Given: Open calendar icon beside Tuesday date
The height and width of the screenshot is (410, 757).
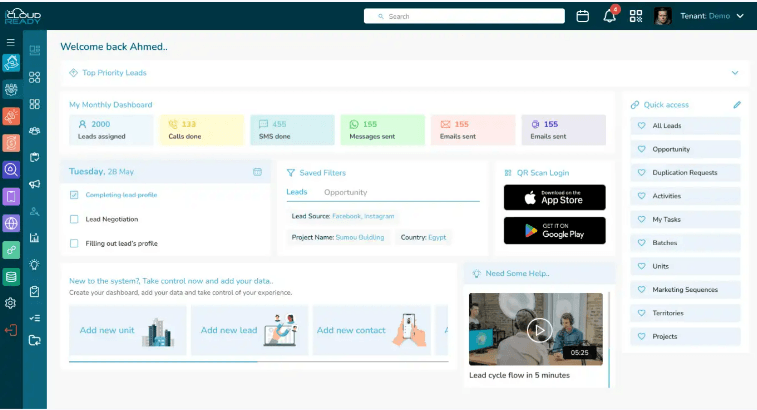Looking at the screenshot, I should (x=257, y=172).
